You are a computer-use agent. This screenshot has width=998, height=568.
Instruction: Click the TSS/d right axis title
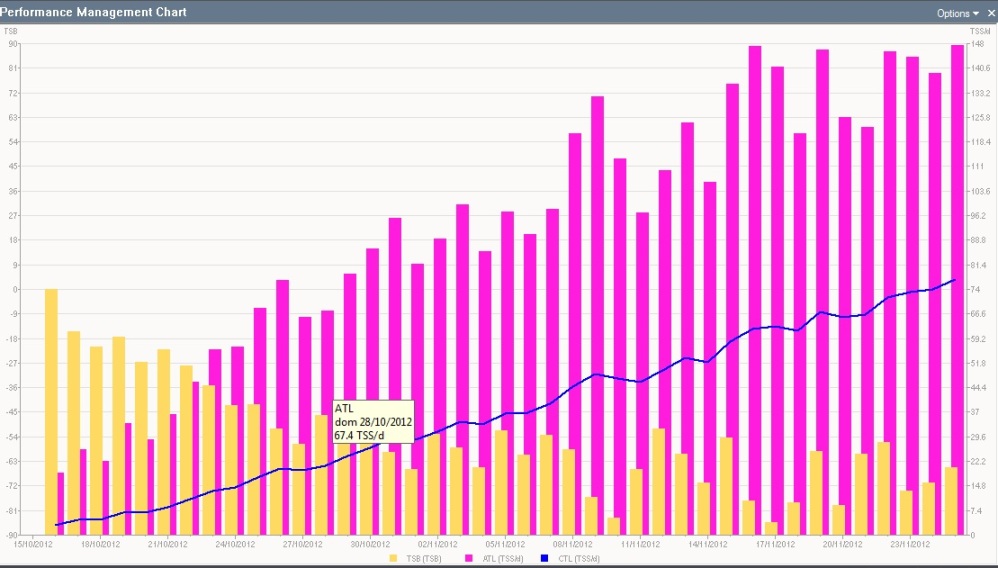980,32
